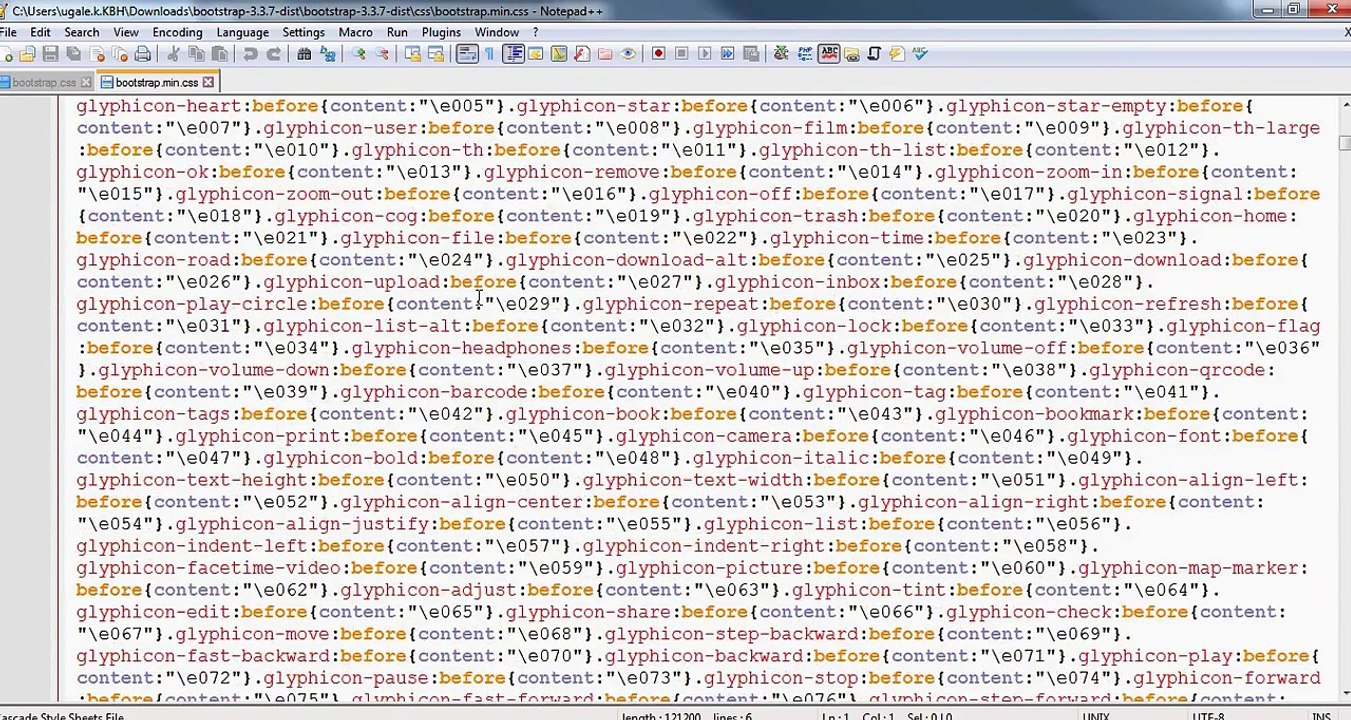
Task: Click the UNIX line-ending status field
Action: [x=1095, y=716]
